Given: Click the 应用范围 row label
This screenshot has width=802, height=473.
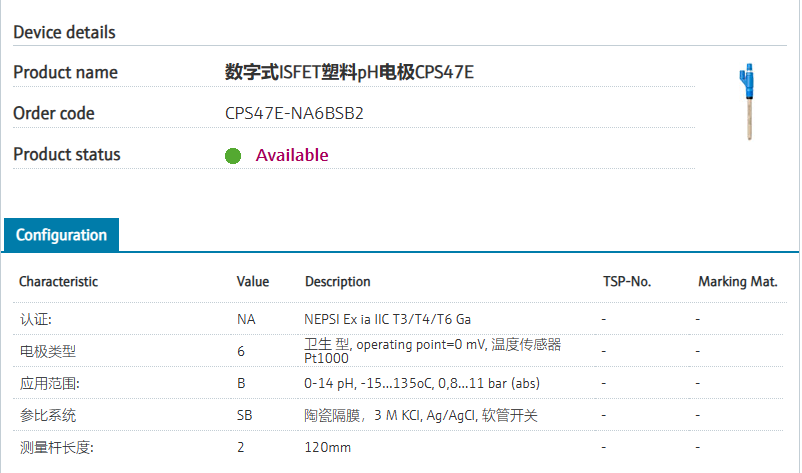Looking at the screenshot, I should click(x=48, y=383).
